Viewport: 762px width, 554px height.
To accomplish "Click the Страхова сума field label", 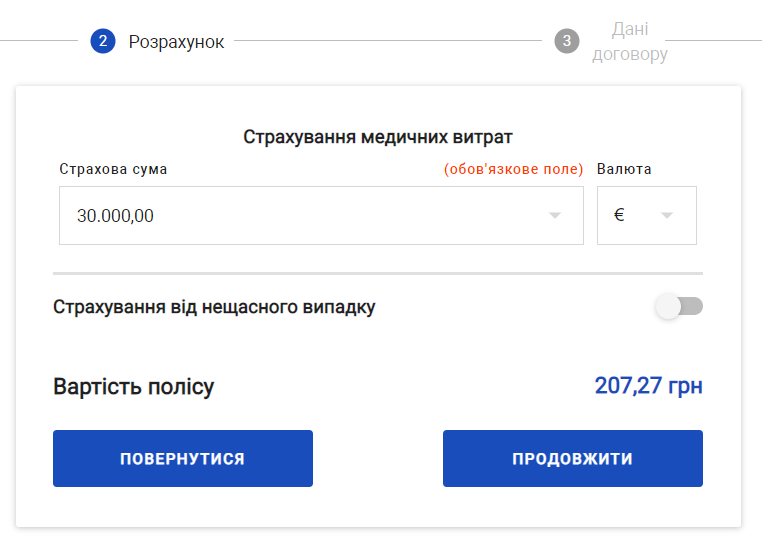I will pos(114,169).
